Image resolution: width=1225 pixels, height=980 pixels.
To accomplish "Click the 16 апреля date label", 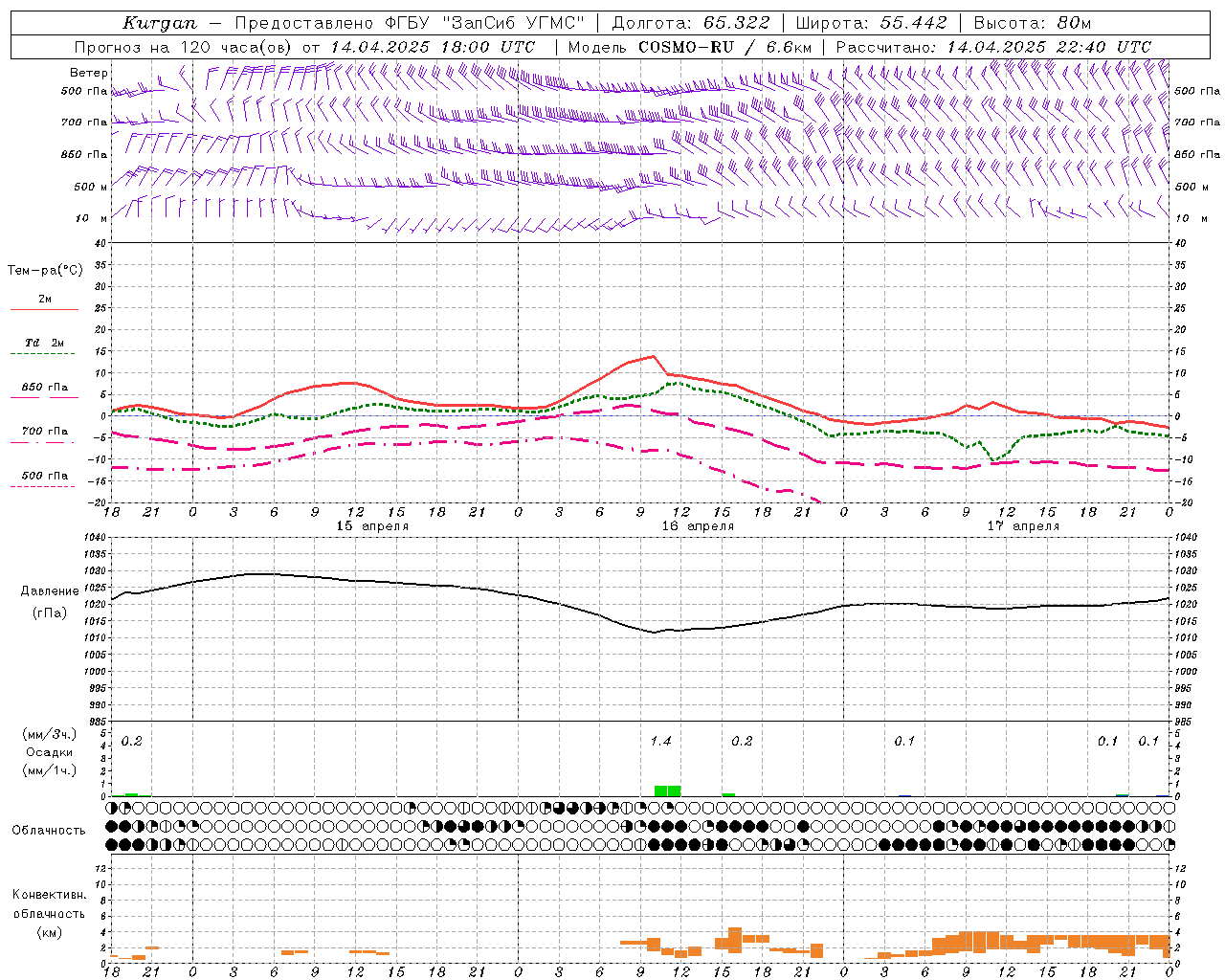I will tap(698, 526).
